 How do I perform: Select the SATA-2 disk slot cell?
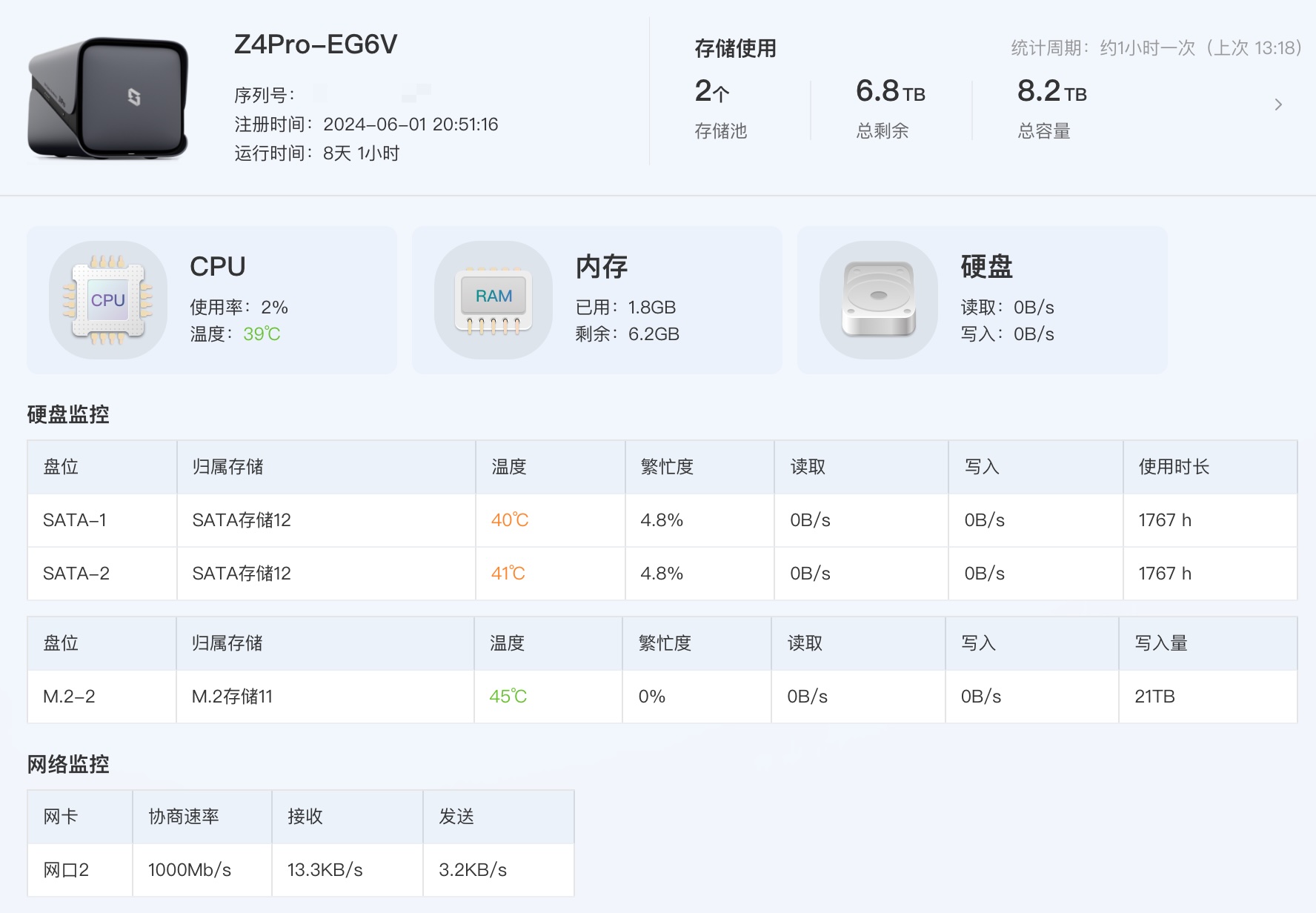coord(102,574)
